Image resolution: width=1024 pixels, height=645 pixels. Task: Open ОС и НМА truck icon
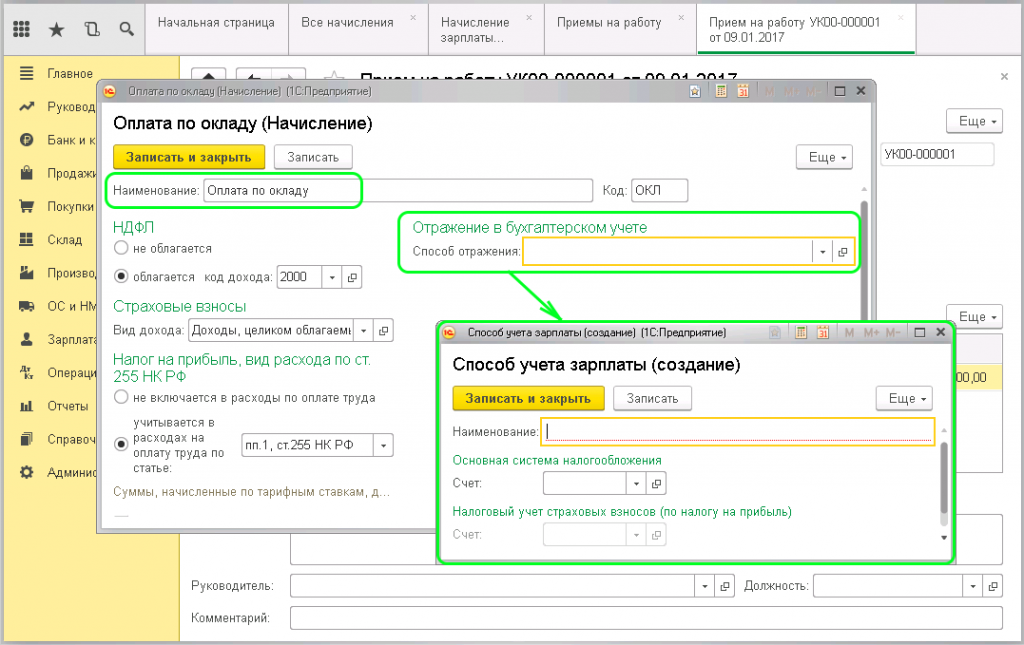(x=26, y=306)
